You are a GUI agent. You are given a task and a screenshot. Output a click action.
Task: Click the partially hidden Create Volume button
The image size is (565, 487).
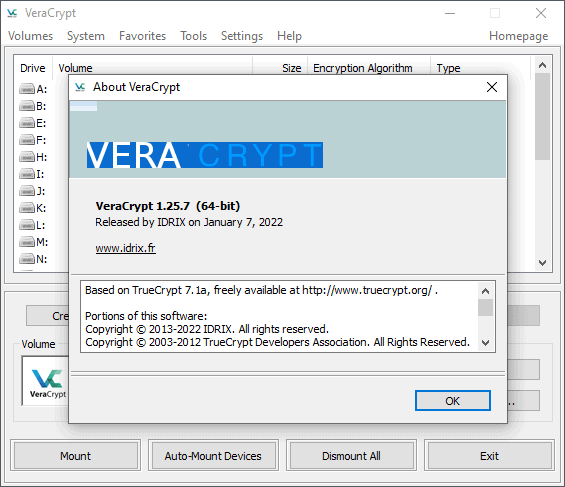(47, 316)
